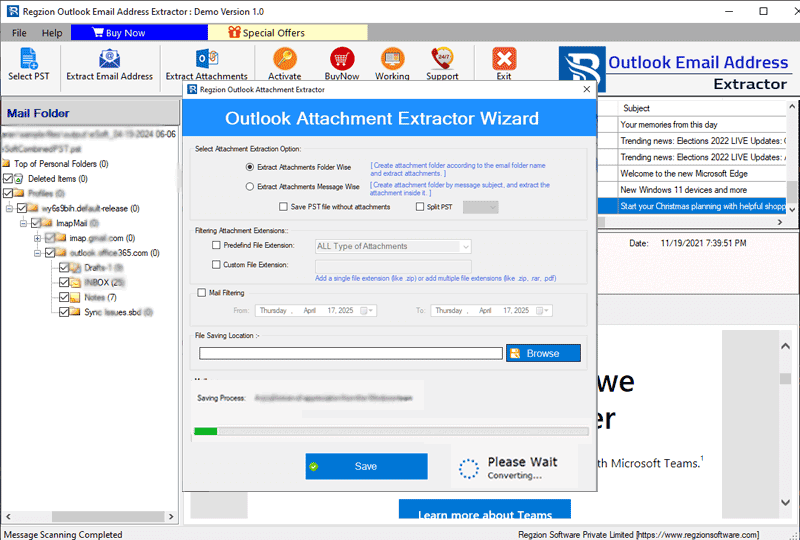
Task: Click the Sync Issues folder icon
Action: tap(75, 312)
